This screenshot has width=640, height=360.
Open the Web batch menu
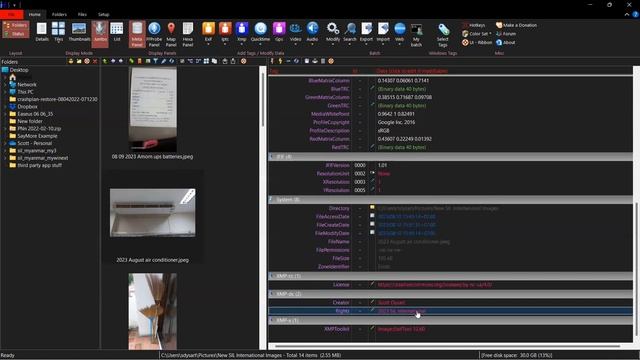click(x=400, y=33)
